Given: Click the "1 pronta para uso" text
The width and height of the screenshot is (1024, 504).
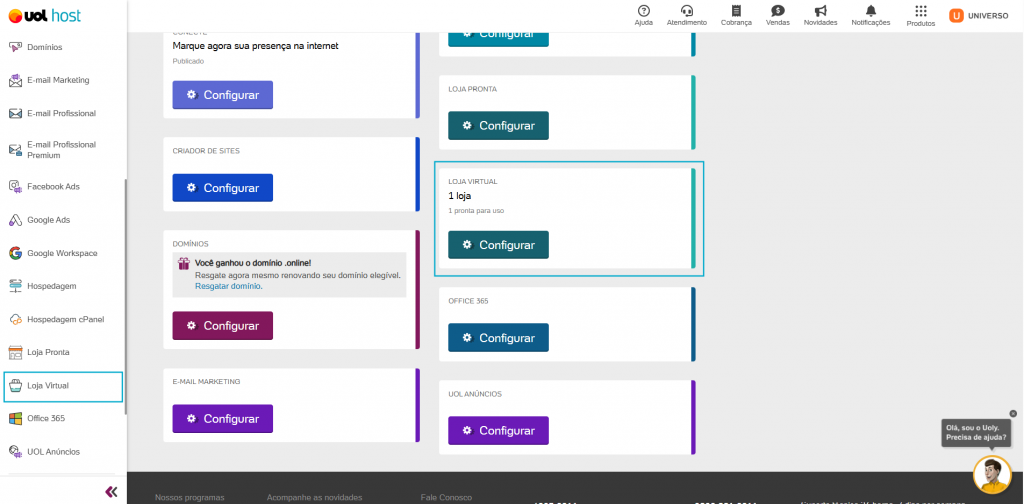Looking at the screenshot, I should point(476,211).
